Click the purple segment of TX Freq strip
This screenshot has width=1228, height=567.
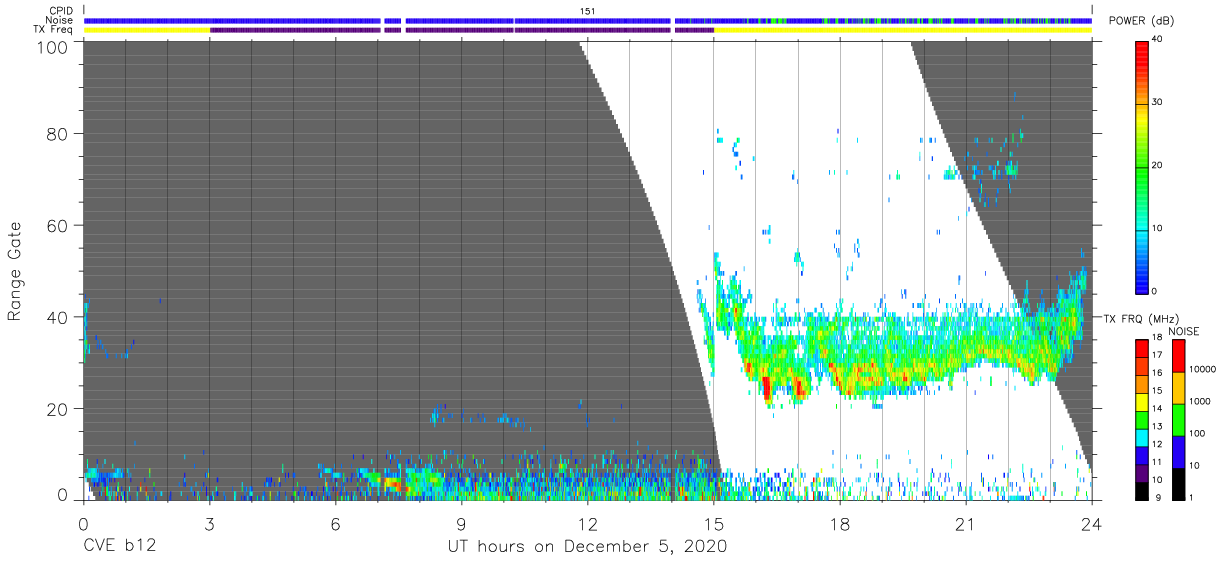click(x=460, y=30)
